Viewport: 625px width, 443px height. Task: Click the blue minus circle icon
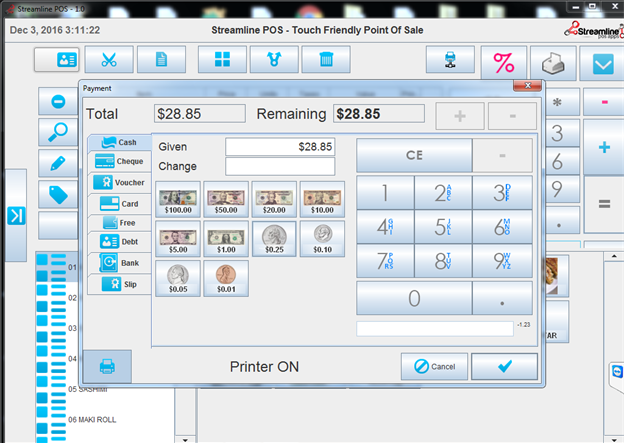click(59, 101)
